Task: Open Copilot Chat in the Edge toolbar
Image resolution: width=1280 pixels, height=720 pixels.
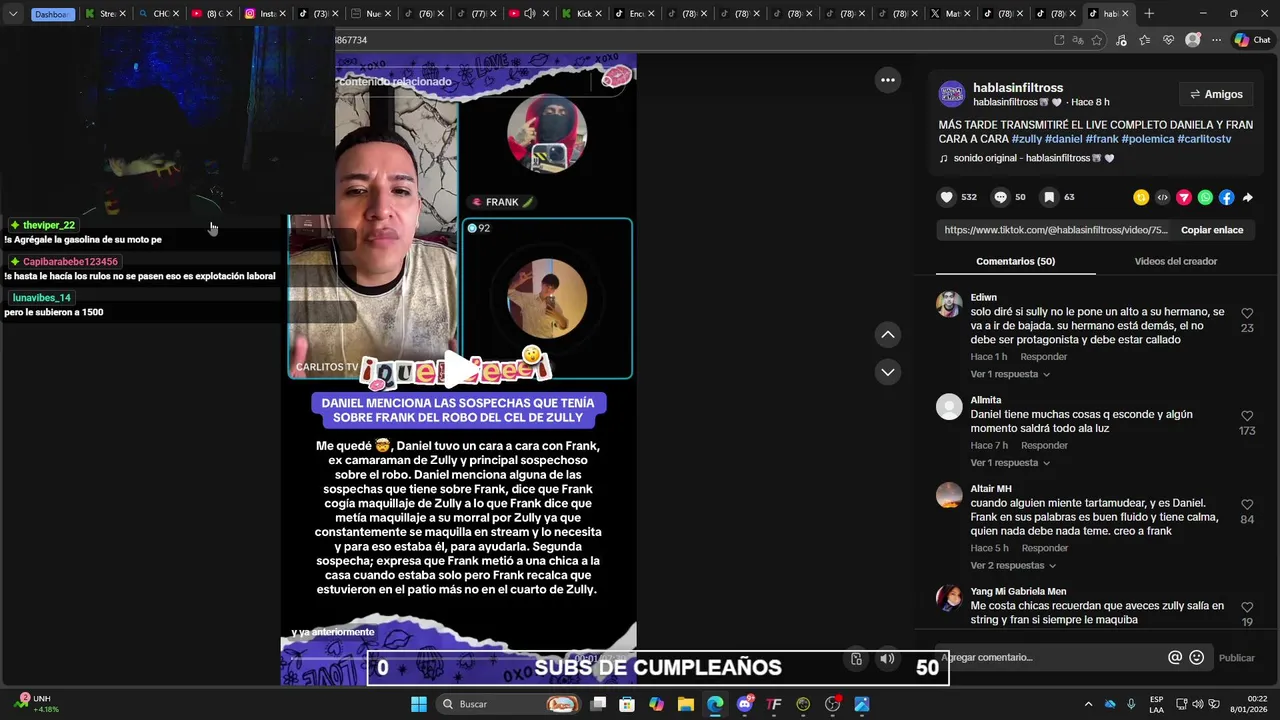Action: tap(1251, 40)
